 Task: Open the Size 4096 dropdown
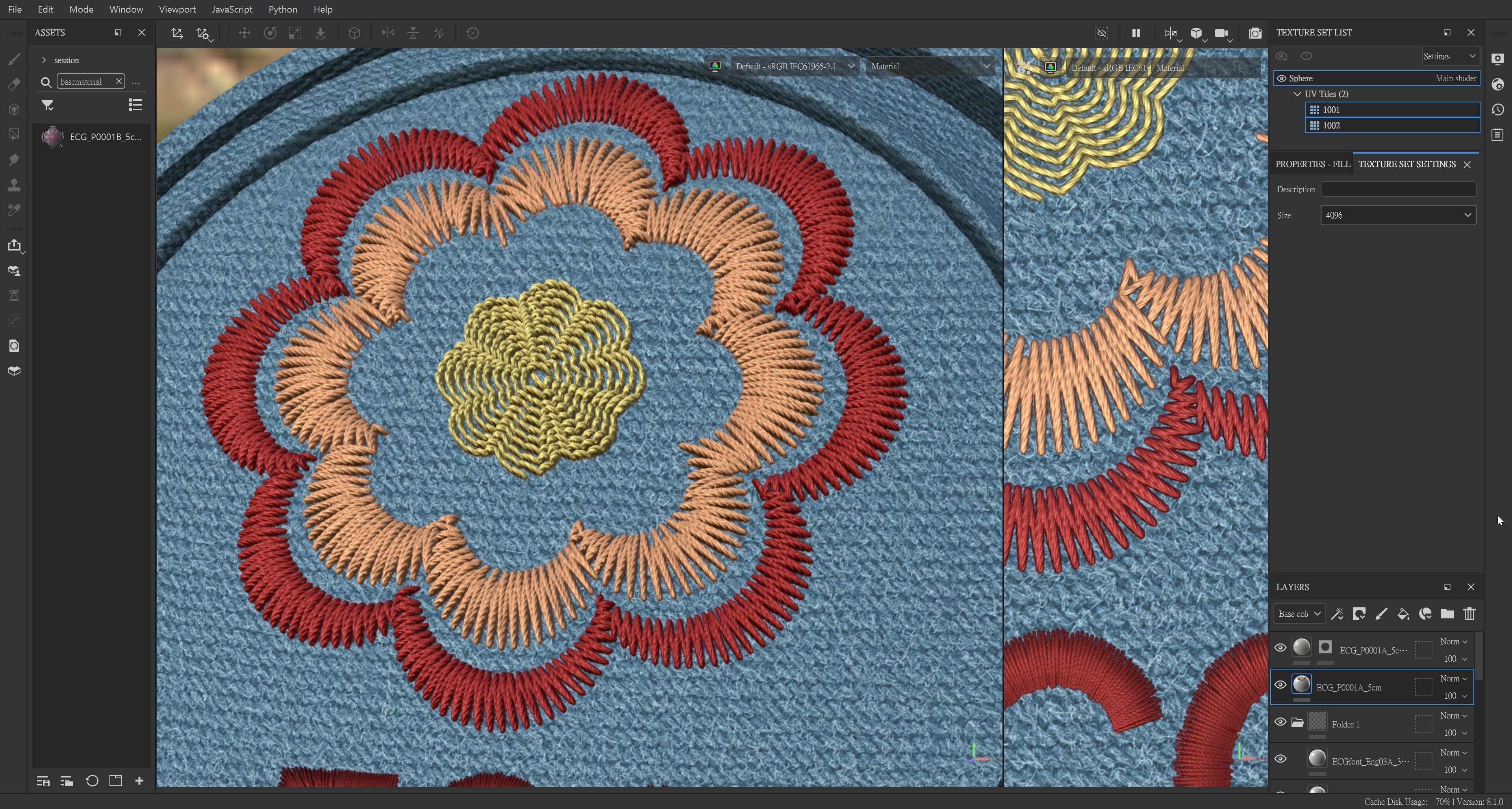1398,215
